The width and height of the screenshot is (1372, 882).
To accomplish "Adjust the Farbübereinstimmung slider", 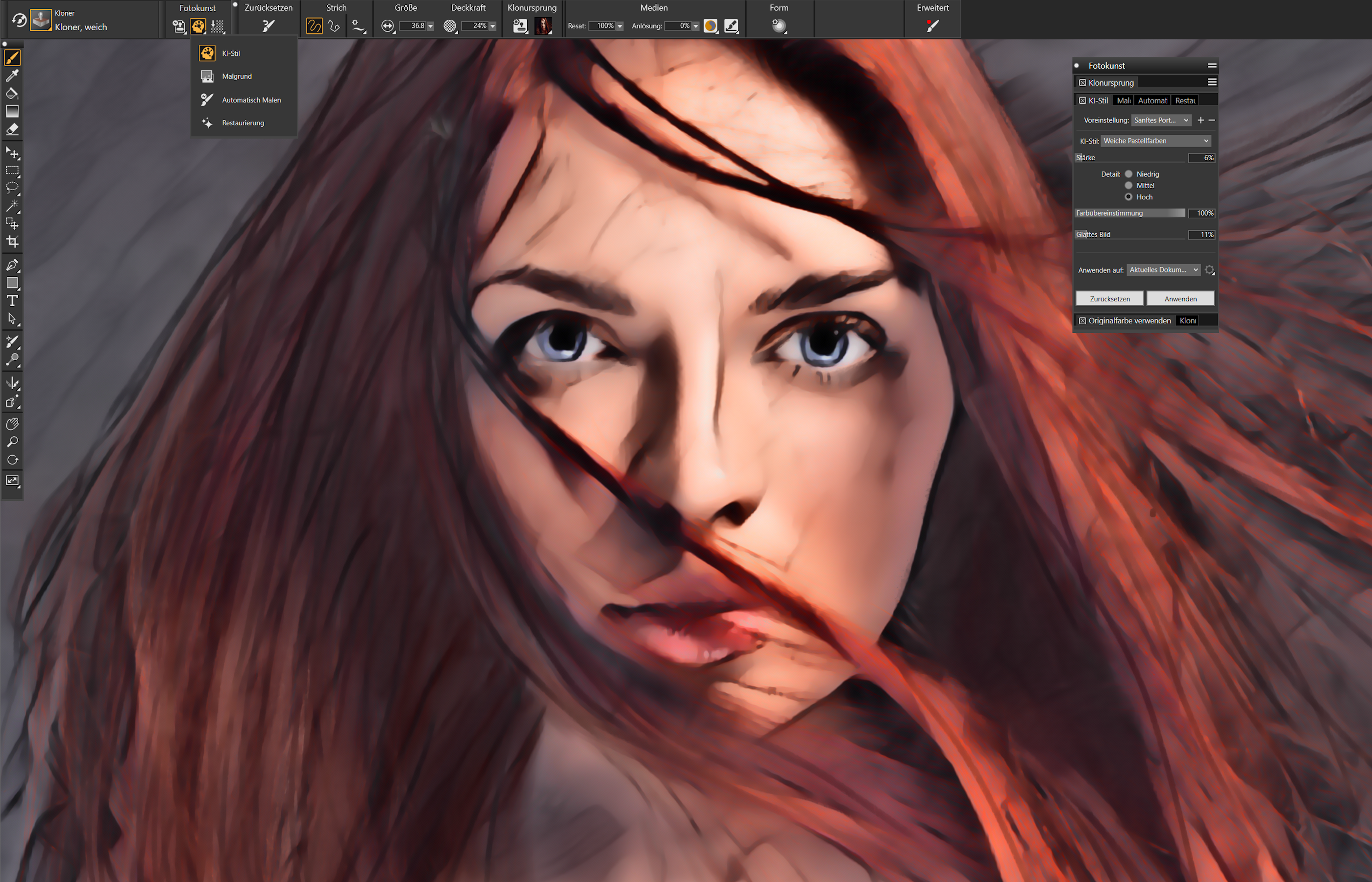I will click(x=1130, y=213).
